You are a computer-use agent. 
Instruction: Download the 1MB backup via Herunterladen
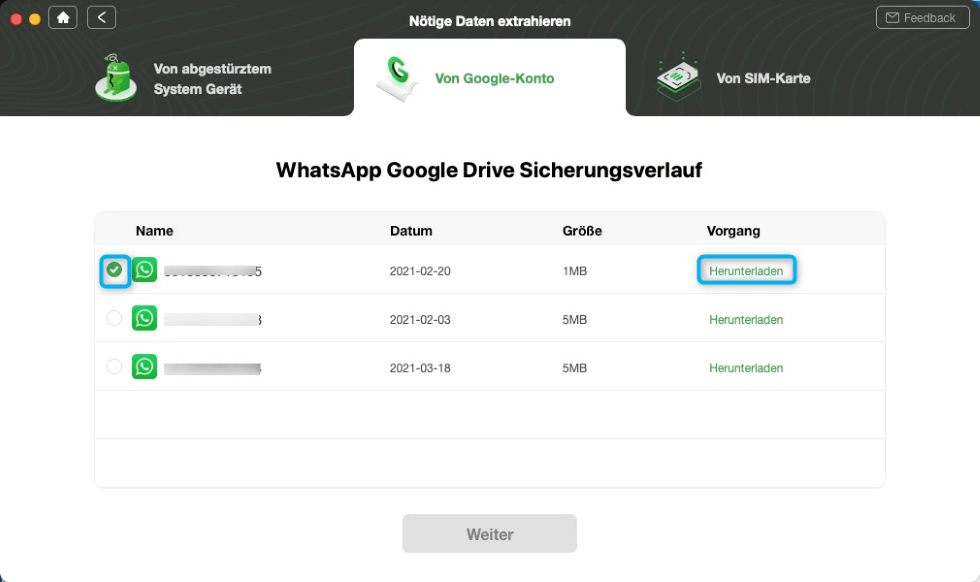coord(746,271)
